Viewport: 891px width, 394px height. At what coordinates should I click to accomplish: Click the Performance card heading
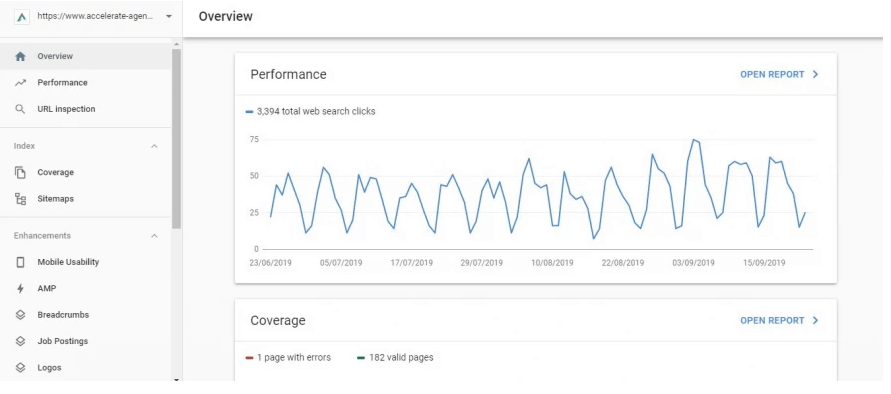[289, 74]
